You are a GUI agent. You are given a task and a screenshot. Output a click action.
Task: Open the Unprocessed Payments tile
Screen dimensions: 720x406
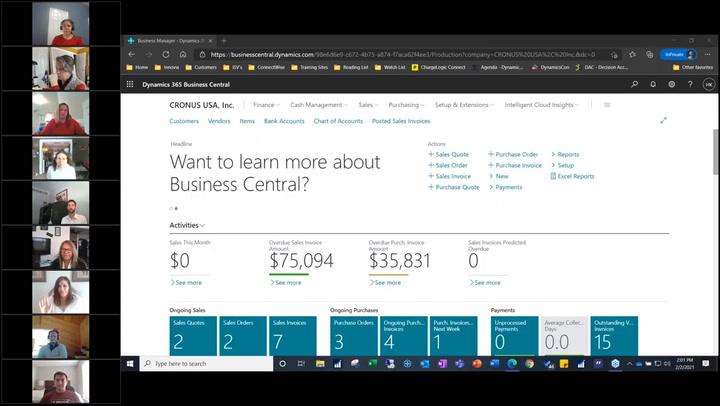coord(515,336)
